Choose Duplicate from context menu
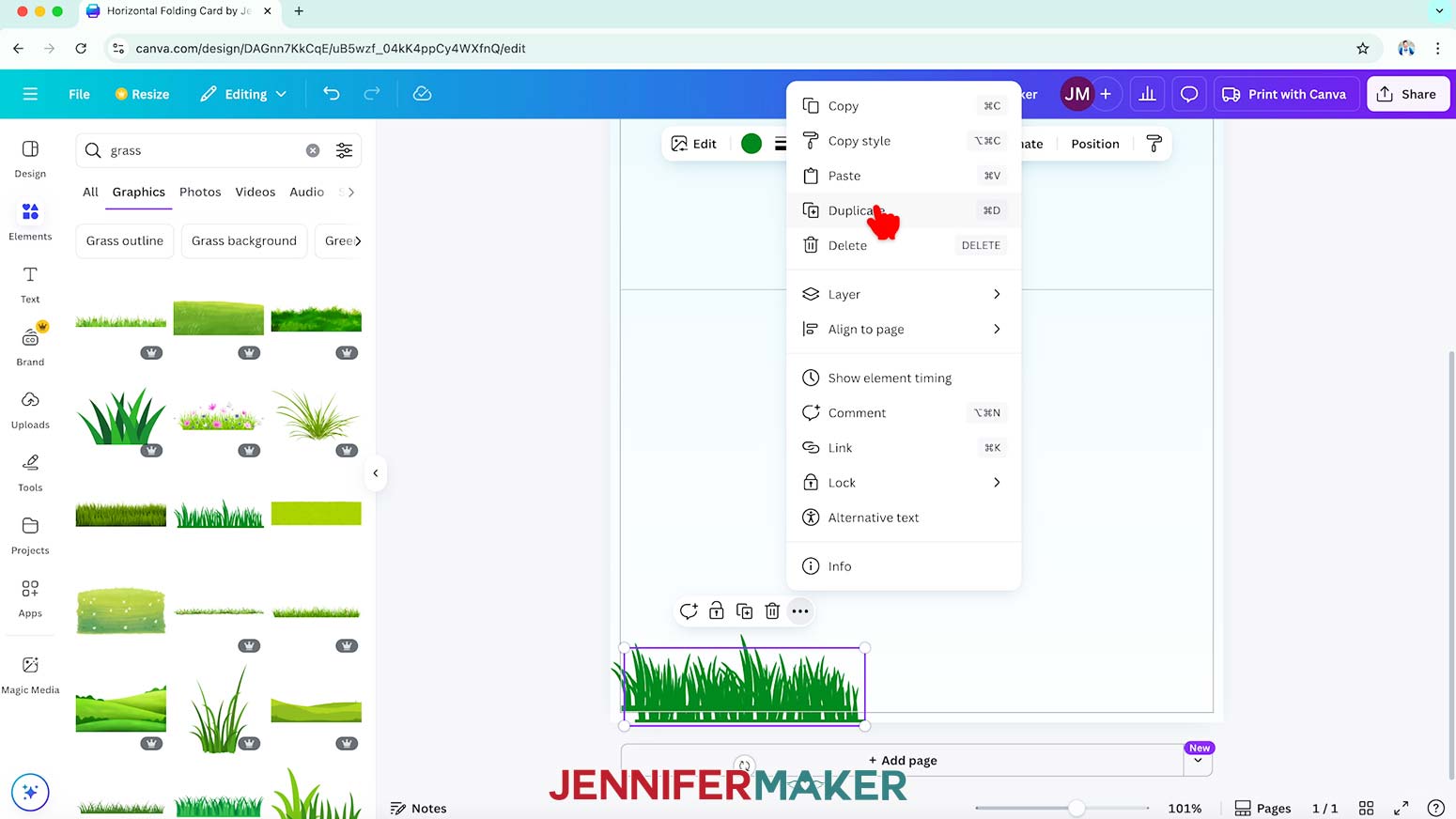The image size is (1456, 819). 904,210
